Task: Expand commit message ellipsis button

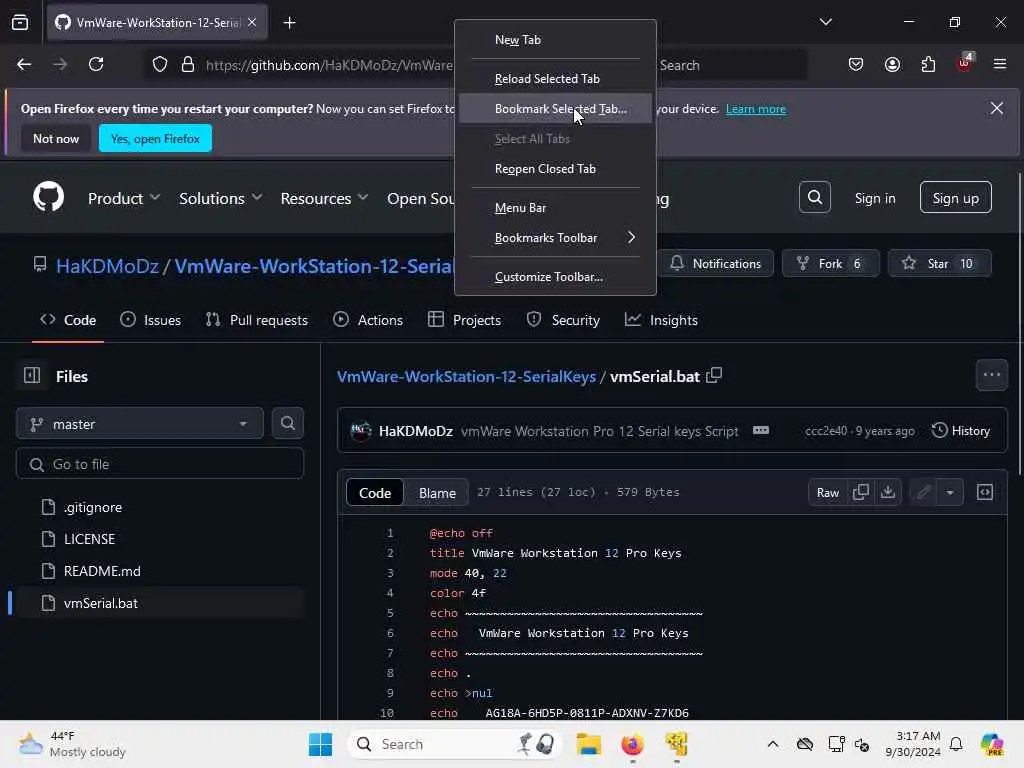Action: pos(761,431)
